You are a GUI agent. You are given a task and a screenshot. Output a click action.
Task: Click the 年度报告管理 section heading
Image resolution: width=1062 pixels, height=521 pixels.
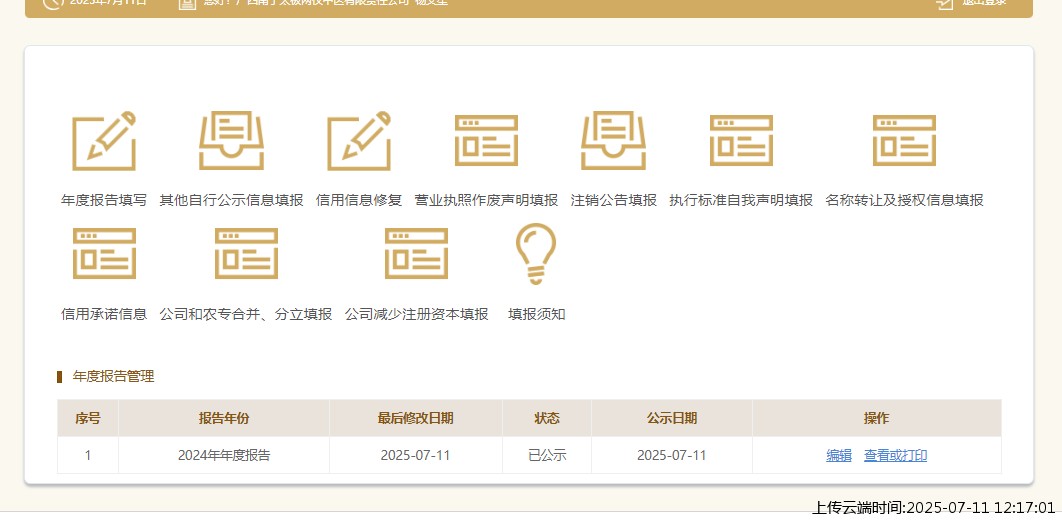(x=113, y=377)
